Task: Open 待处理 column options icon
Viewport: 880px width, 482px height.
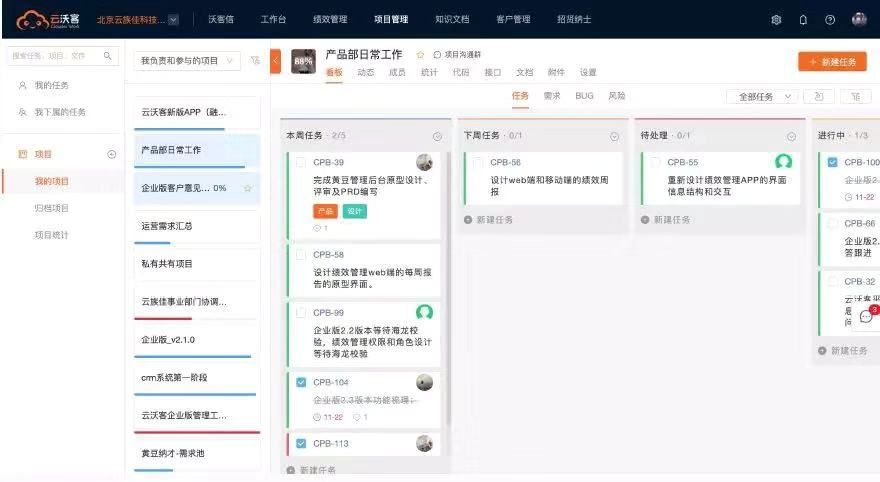Action: click(x=791, y=136)
